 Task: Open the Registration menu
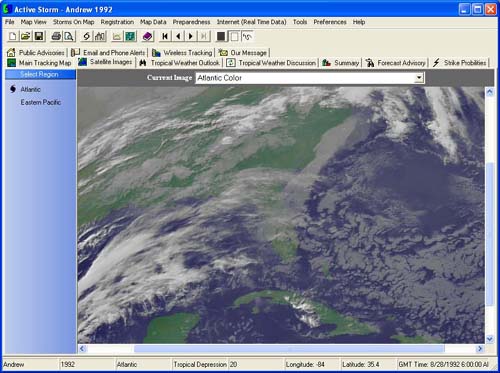117,22
